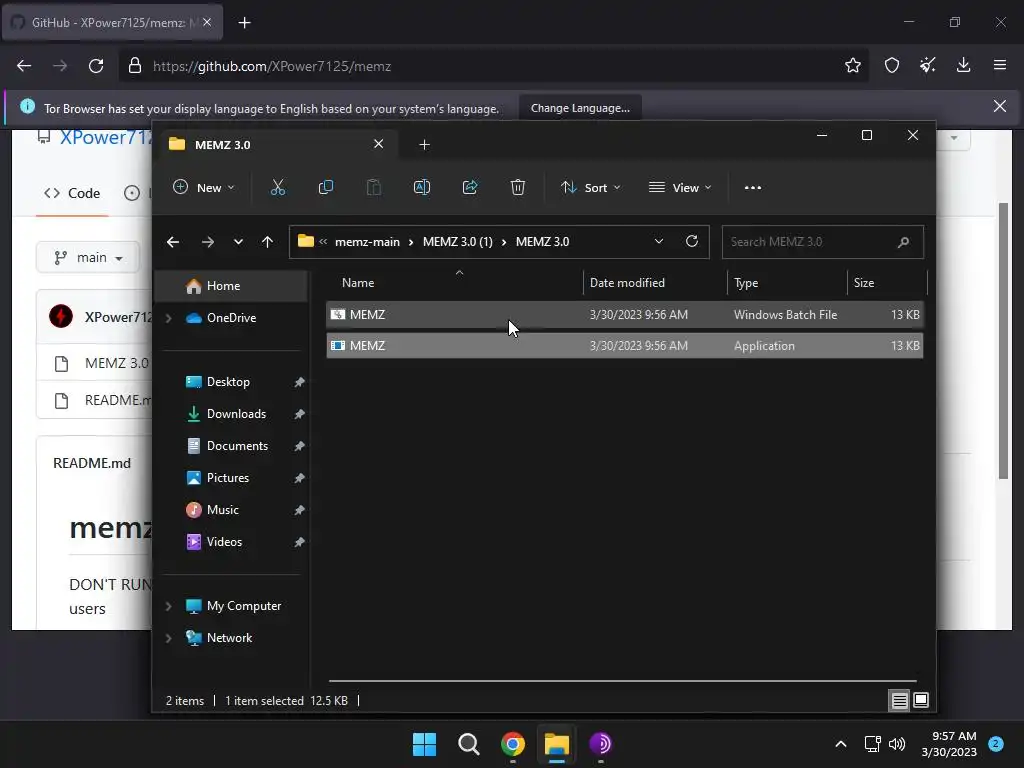
Task: Open Tor Browser shield security level icon
Action: click(x=891, y=65)
